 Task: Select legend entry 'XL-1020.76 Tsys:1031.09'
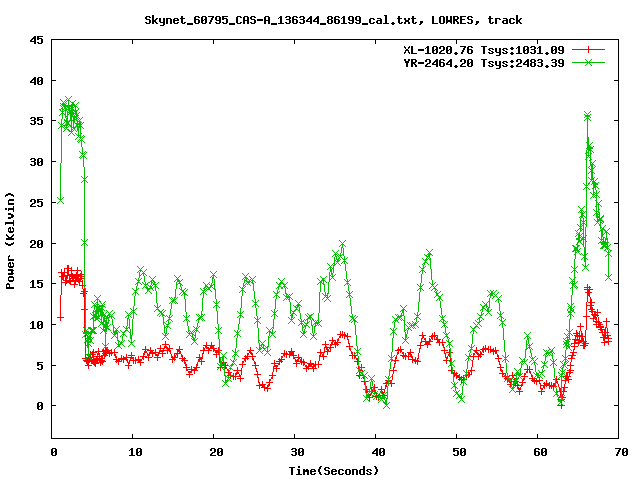(x=484, y=50)
